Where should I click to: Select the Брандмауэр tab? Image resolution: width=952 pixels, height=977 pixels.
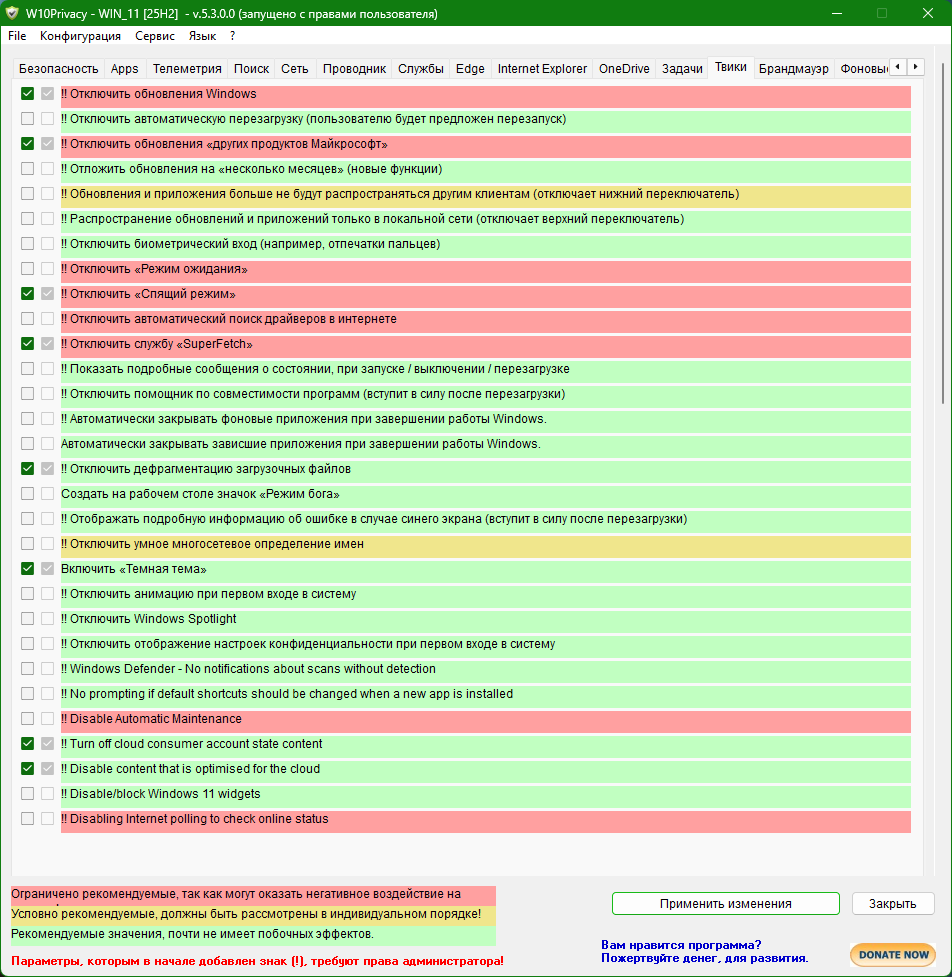click(793, 69)
